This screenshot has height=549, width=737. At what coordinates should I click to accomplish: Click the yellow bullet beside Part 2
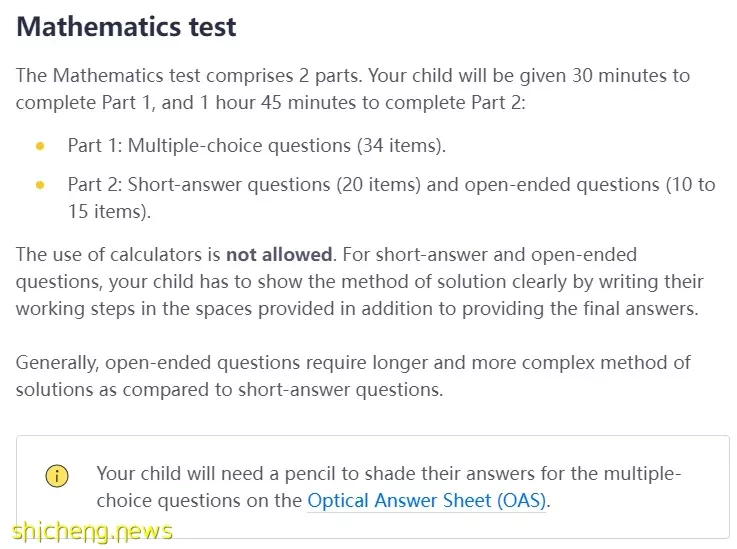click(x=40, y=185)
